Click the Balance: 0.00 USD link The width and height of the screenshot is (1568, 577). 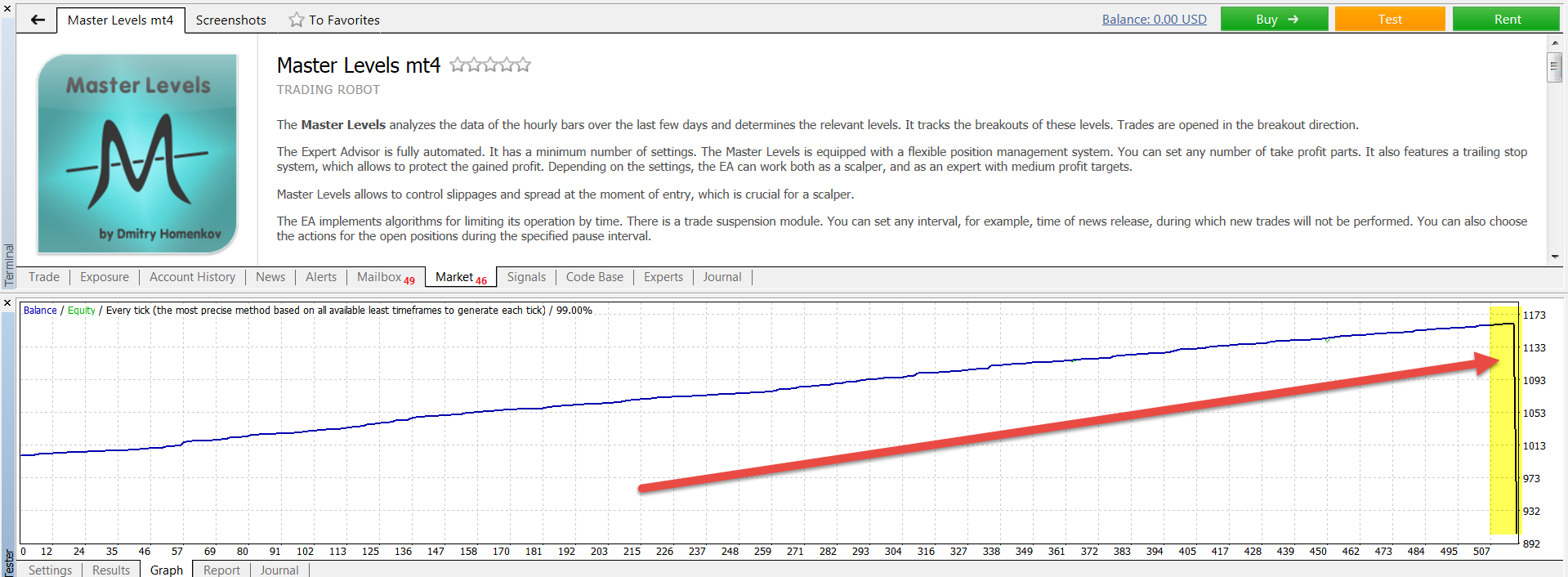tap(1154, 20)
